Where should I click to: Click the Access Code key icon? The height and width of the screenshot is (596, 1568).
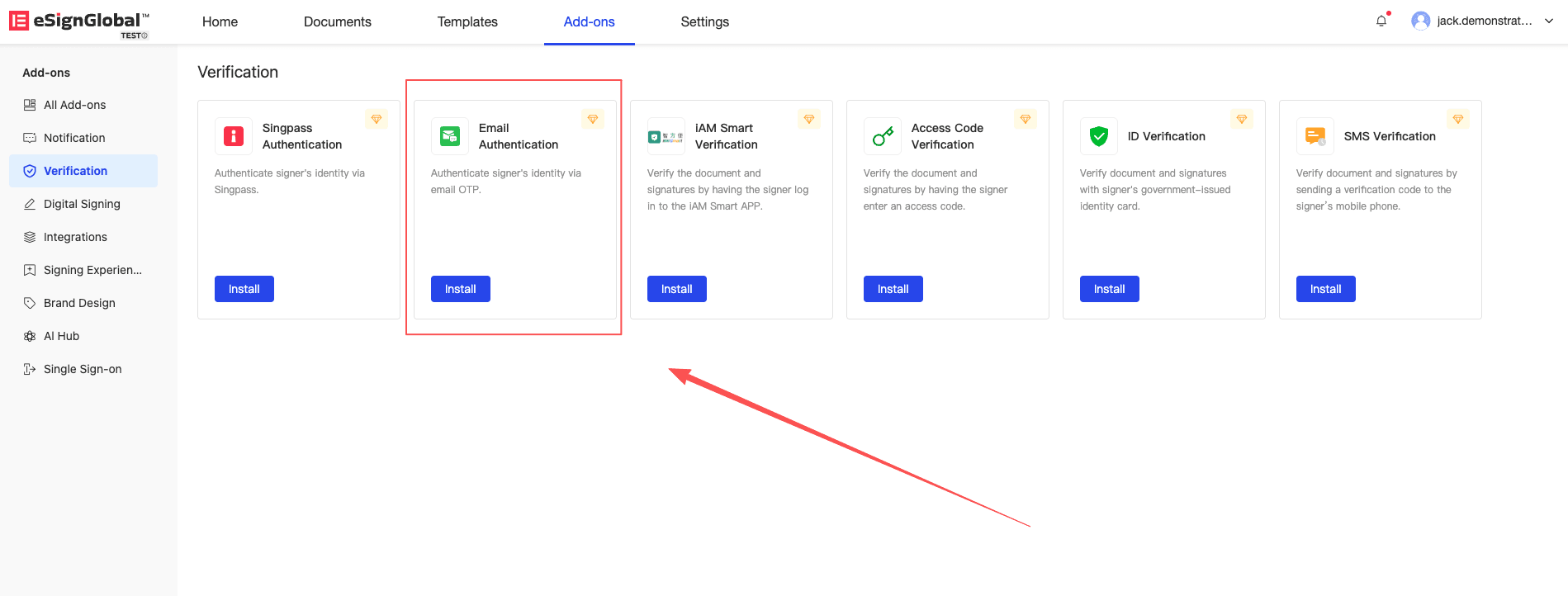click(x=883, y=136)
